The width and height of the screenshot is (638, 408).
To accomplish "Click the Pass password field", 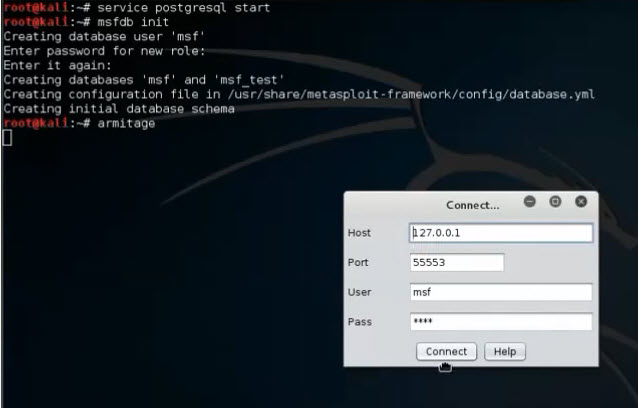I will point(501,321).
